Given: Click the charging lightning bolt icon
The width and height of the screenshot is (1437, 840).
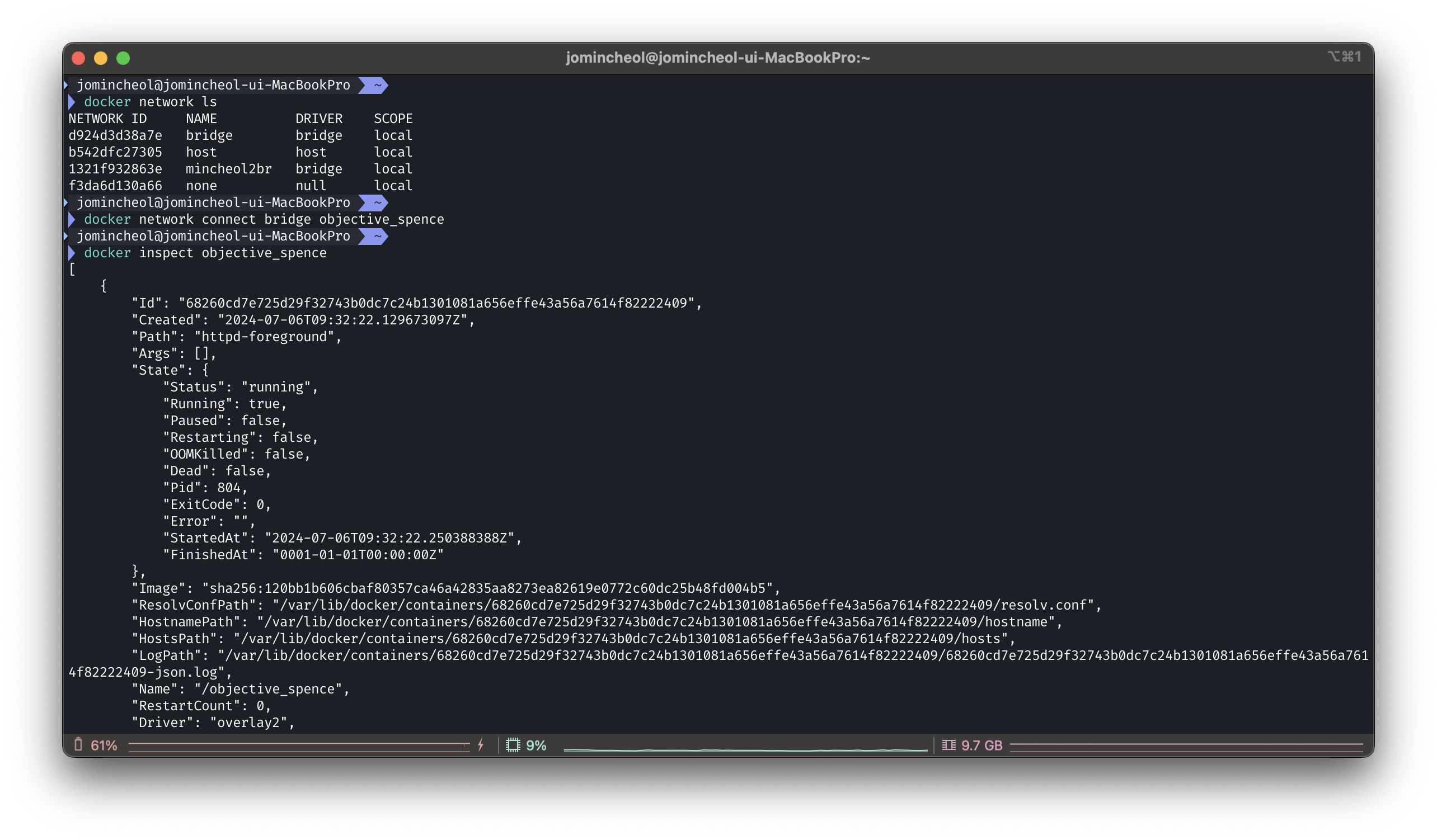Looking at the screenshot, I should 481,745.
